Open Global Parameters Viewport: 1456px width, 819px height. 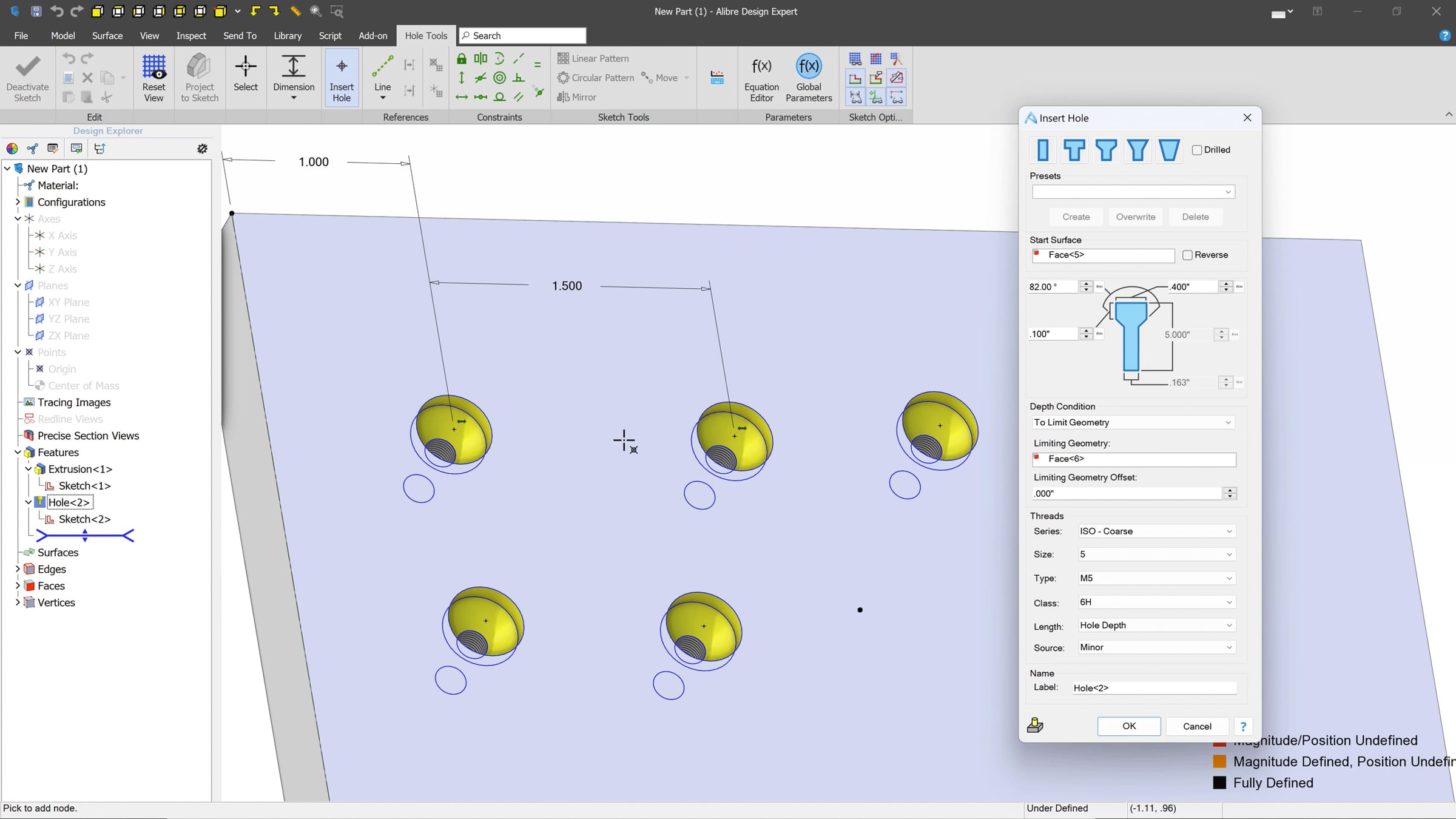(808, 67)
